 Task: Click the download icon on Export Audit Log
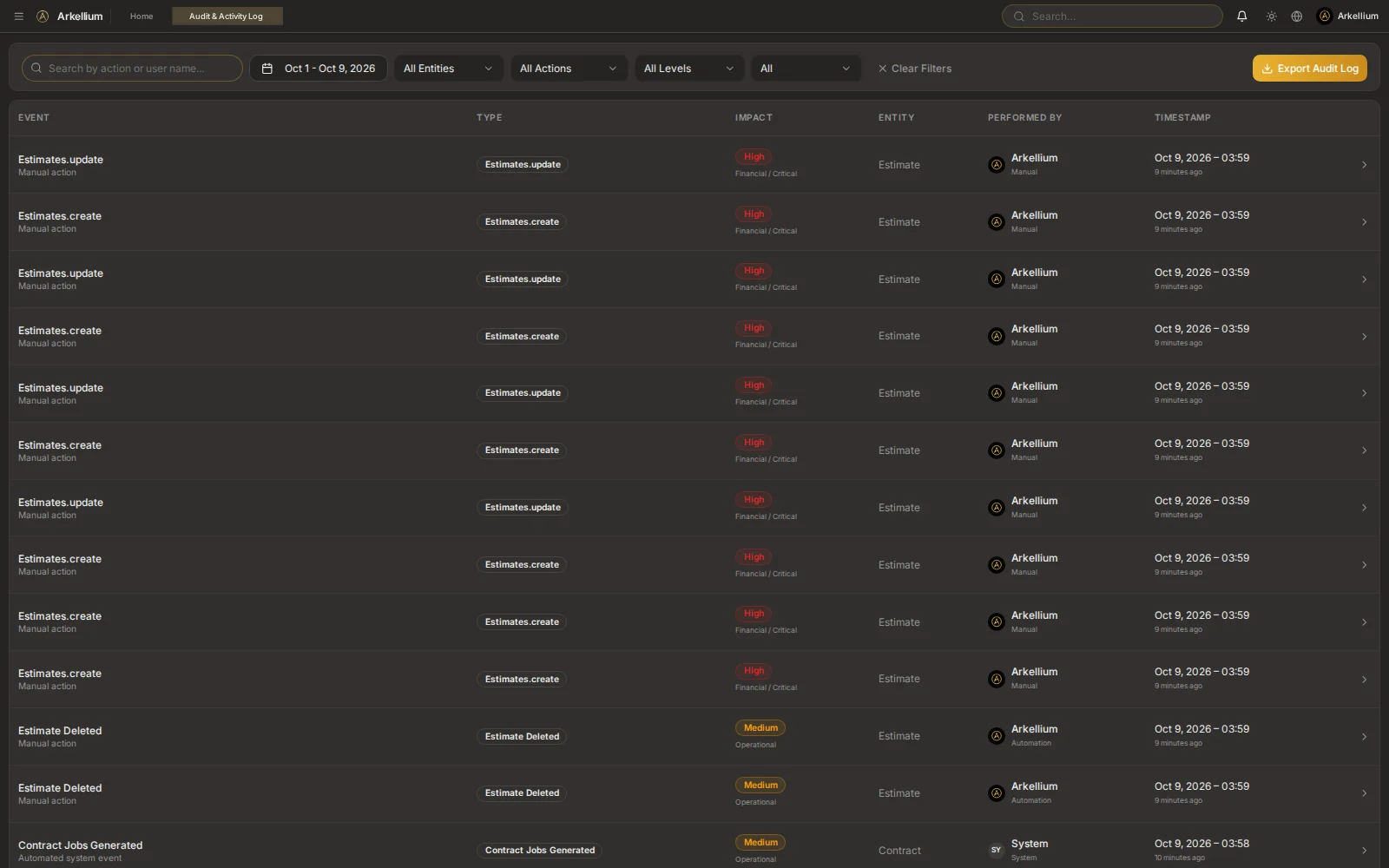coord(1267,69)
